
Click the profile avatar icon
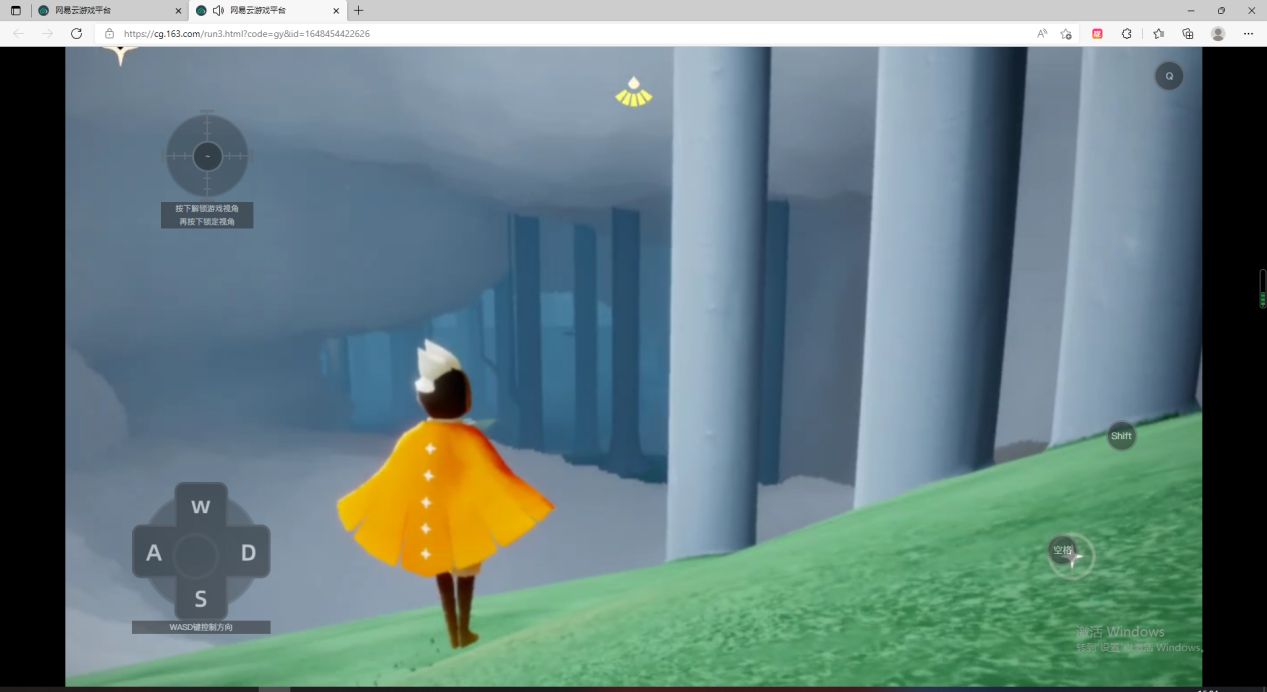click(x=1218, y=33)
